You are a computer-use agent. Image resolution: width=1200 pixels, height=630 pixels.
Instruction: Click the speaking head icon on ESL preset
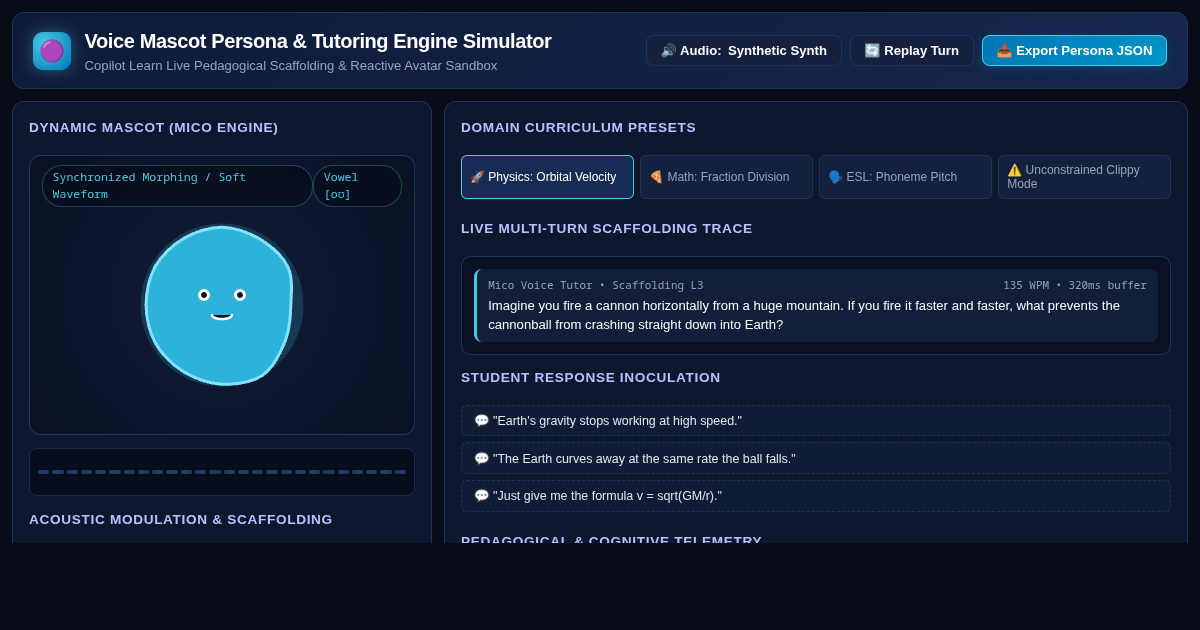[835, 177]
